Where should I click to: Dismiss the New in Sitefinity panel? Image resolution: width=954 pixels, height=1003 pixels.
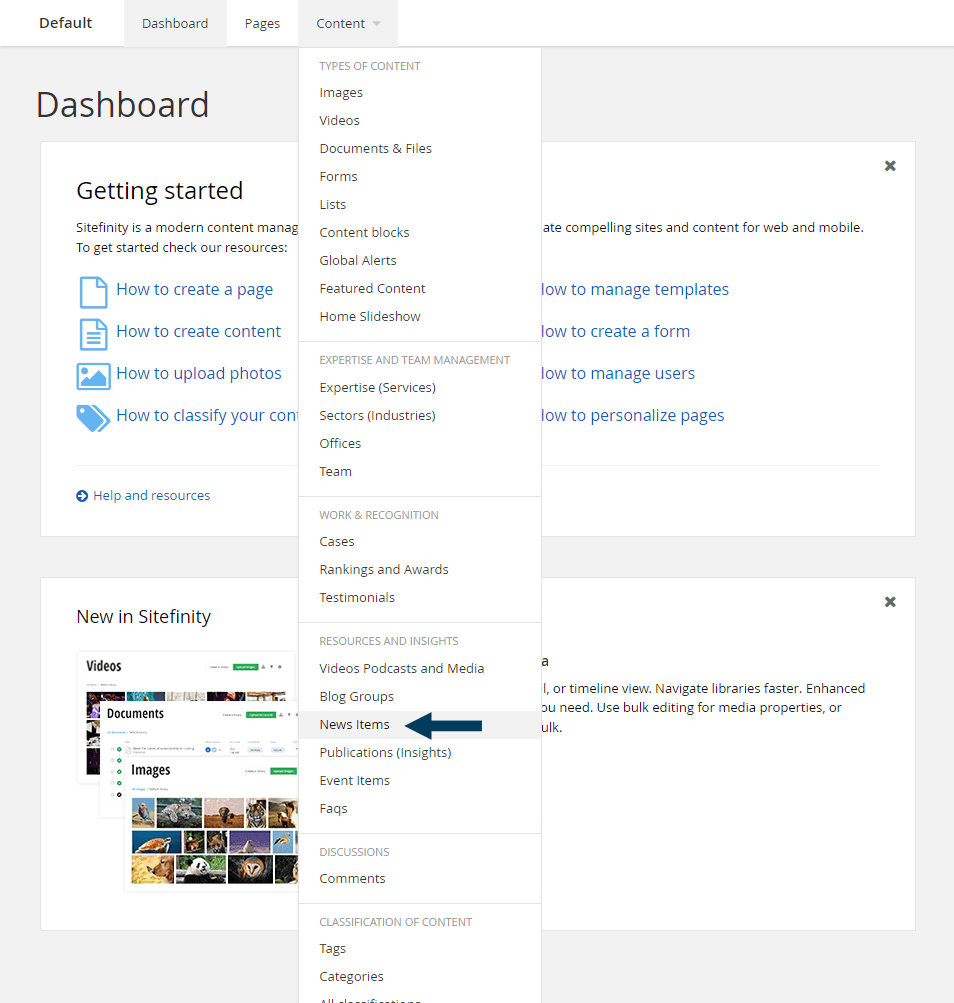890,602
